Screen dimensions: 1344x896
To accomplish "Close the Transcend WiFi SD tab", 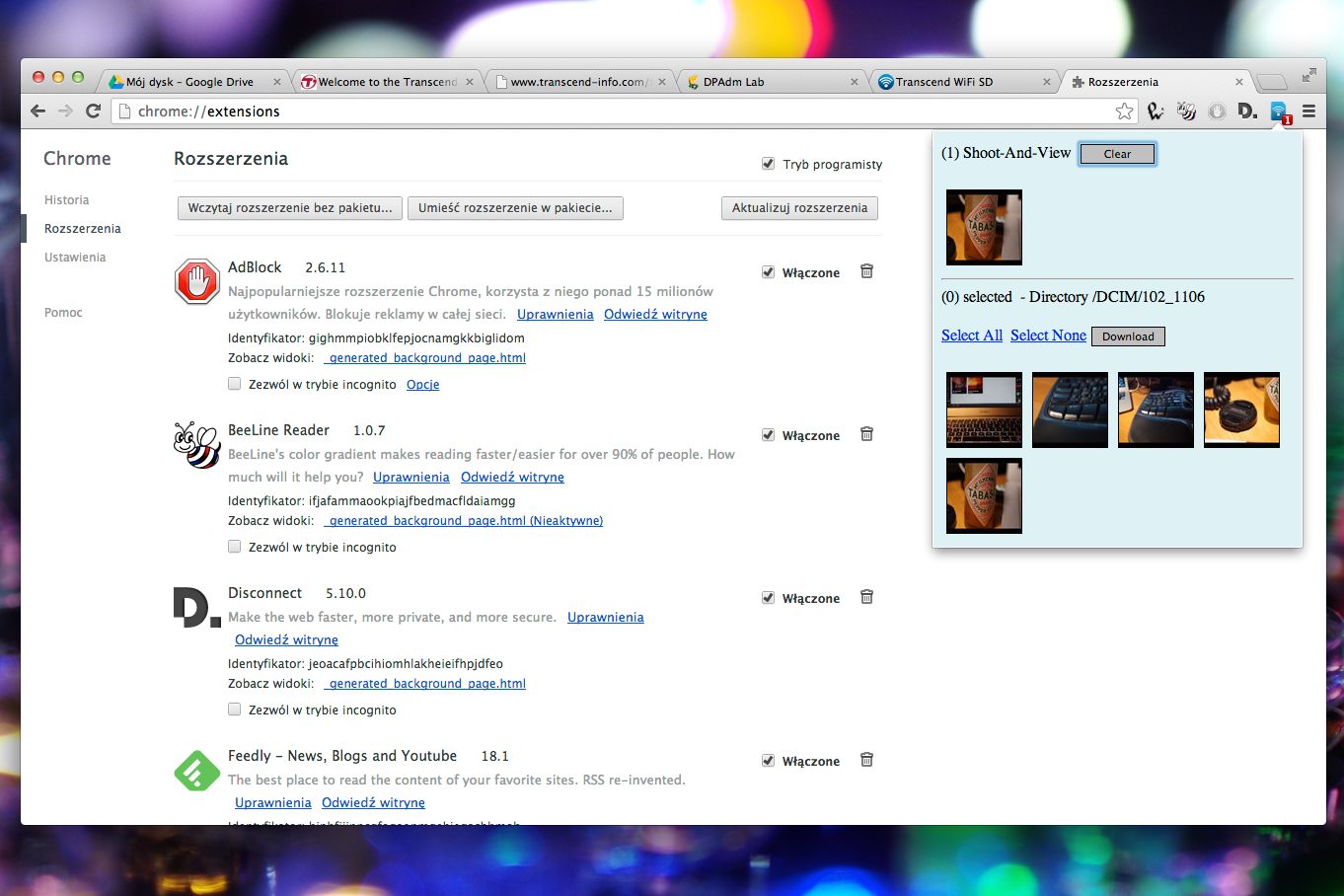I will [x=1047, y=82].
